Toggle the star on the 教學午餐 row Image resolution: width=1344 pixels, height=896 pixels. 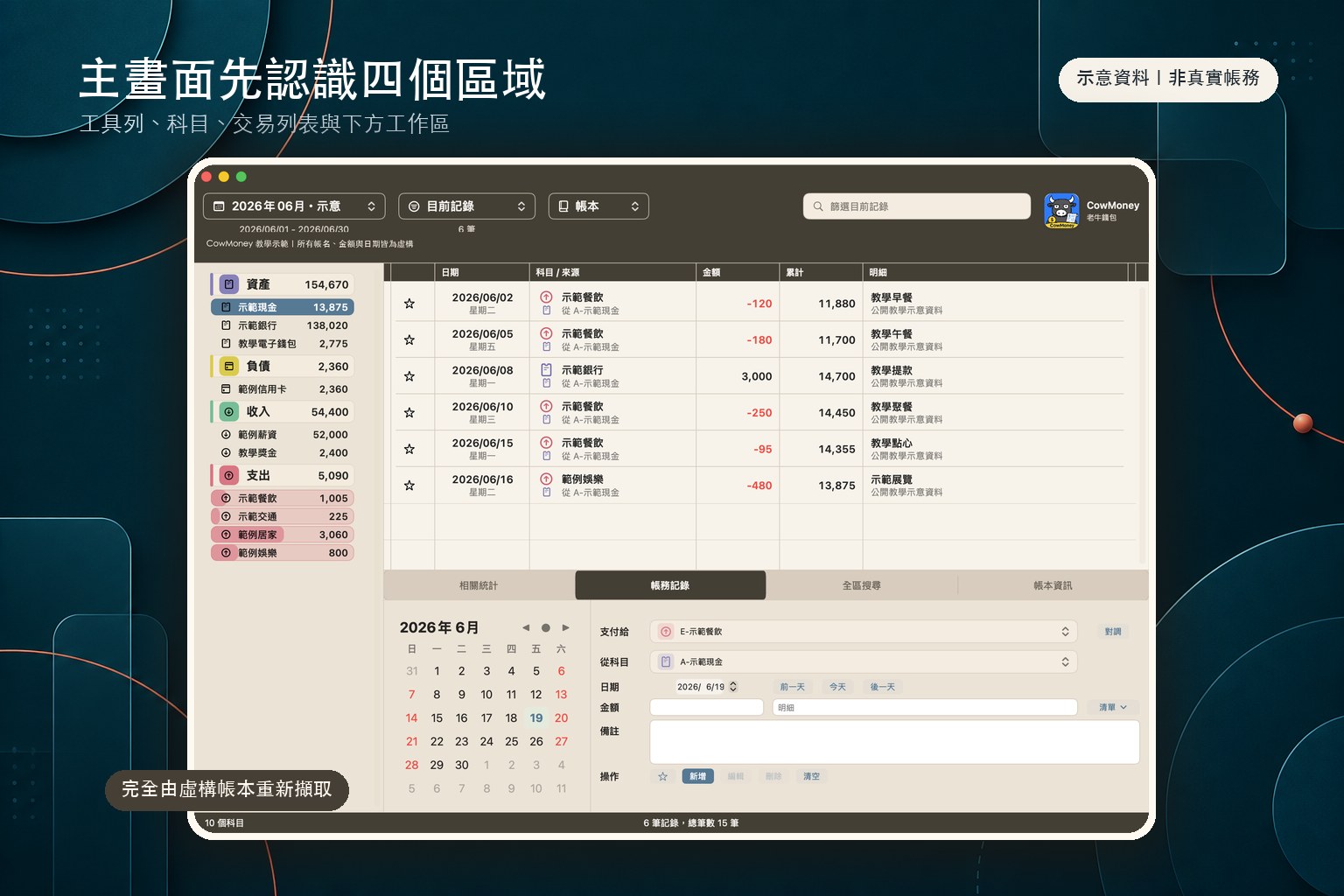(409, 340)
